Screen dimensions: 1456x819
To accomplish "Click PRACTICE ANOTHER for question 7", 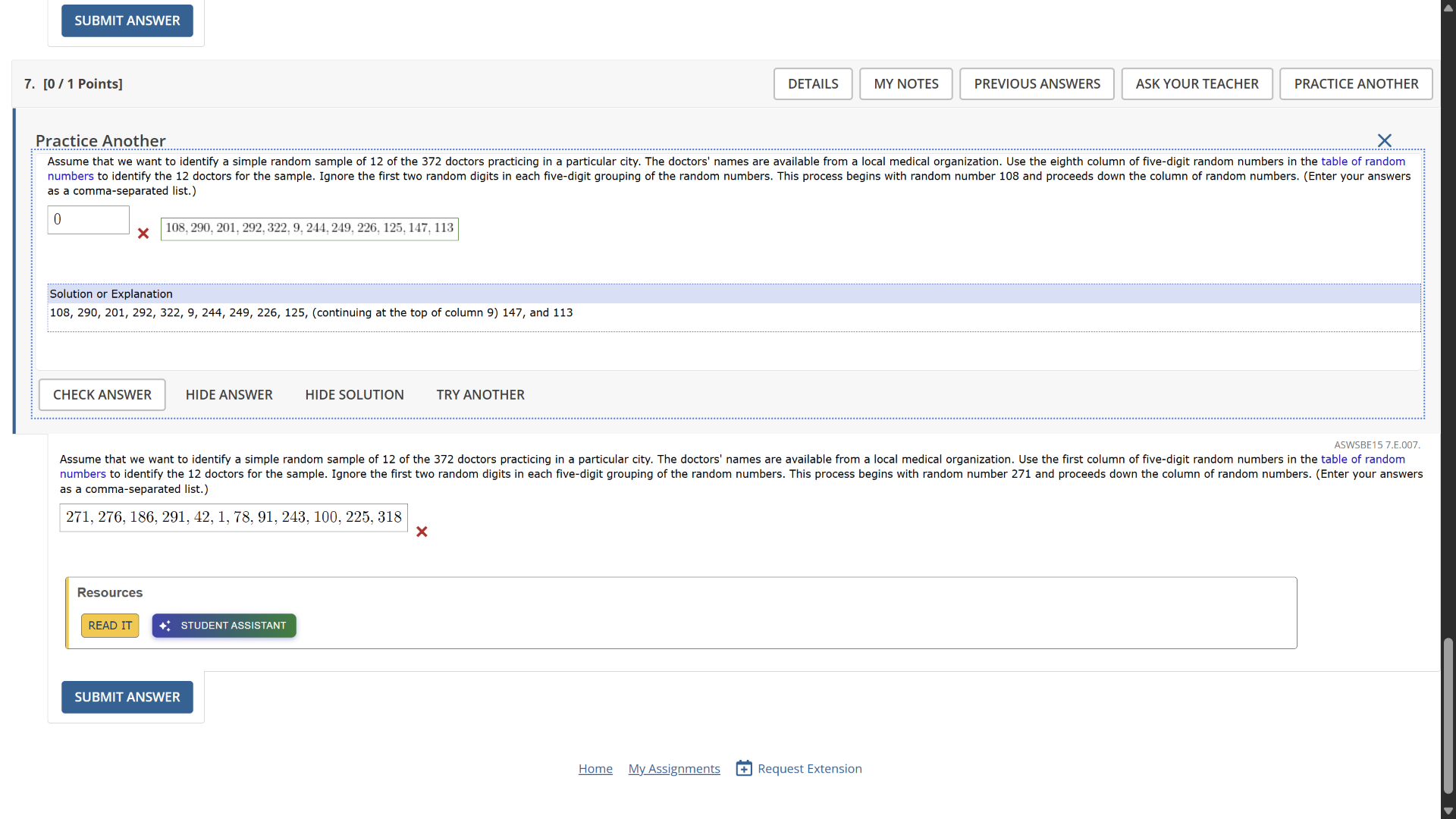I will pyautogui.click(x=1355, y=83).
